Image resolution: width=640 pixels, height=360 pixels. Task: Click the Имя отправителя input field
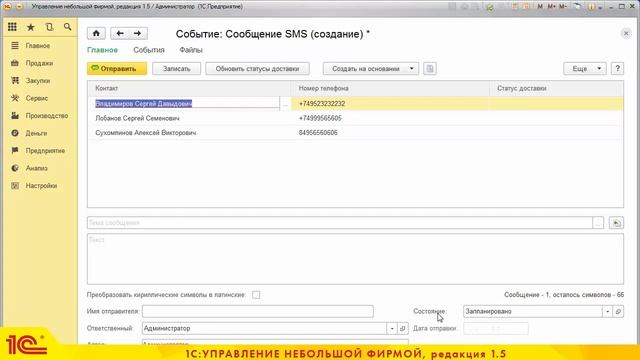click(x=258, y=311)
